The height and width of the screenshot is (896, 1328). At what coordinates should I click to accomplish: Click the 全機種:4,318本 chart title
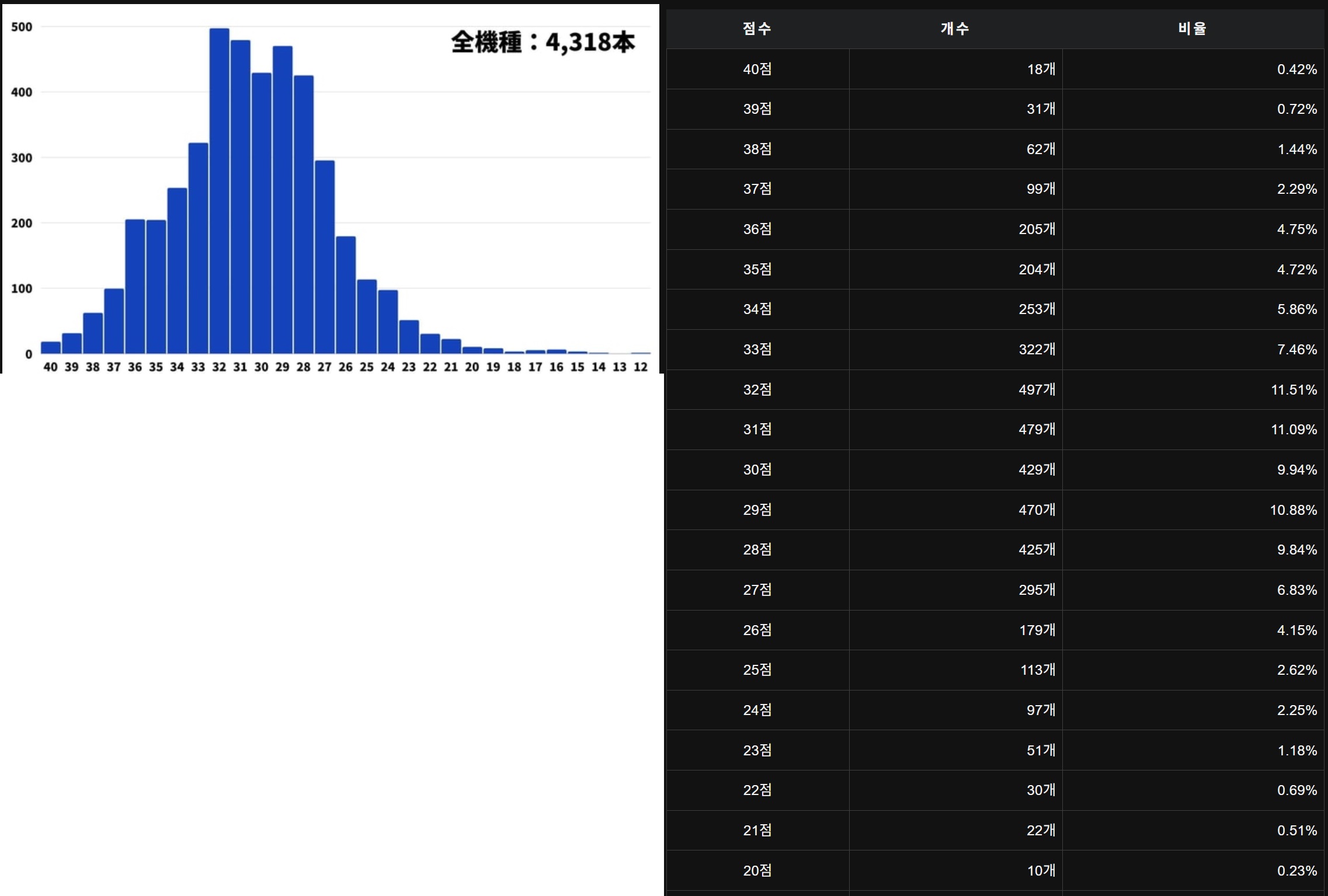(543, 42)
